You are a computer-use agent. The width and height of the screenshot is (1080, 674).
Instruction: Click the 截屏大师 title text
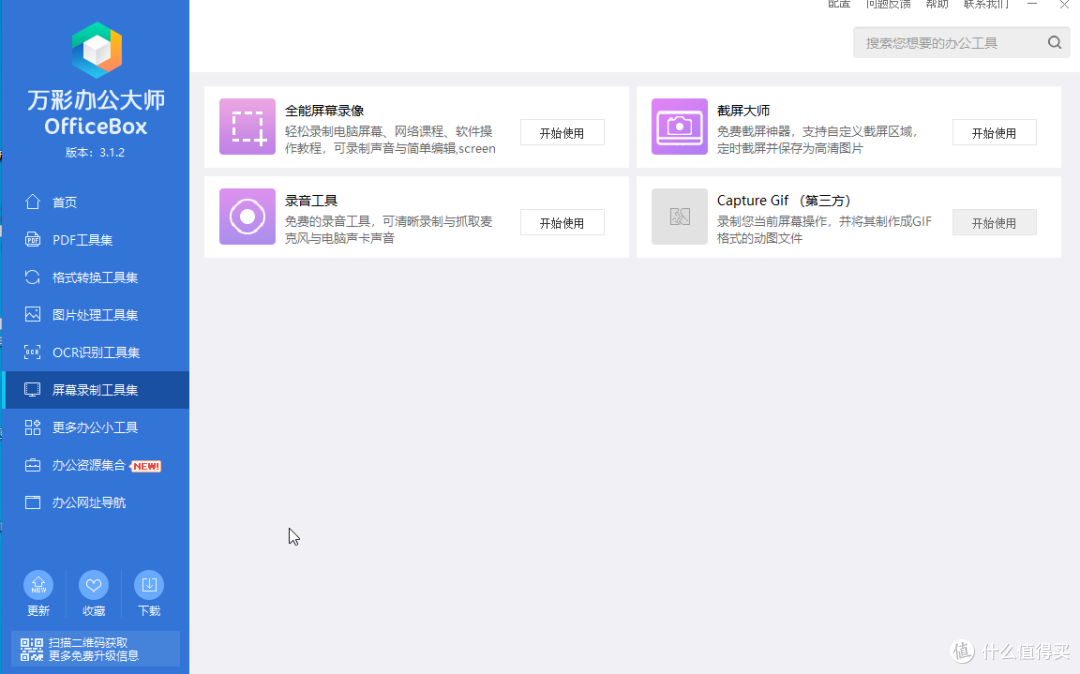743,111
